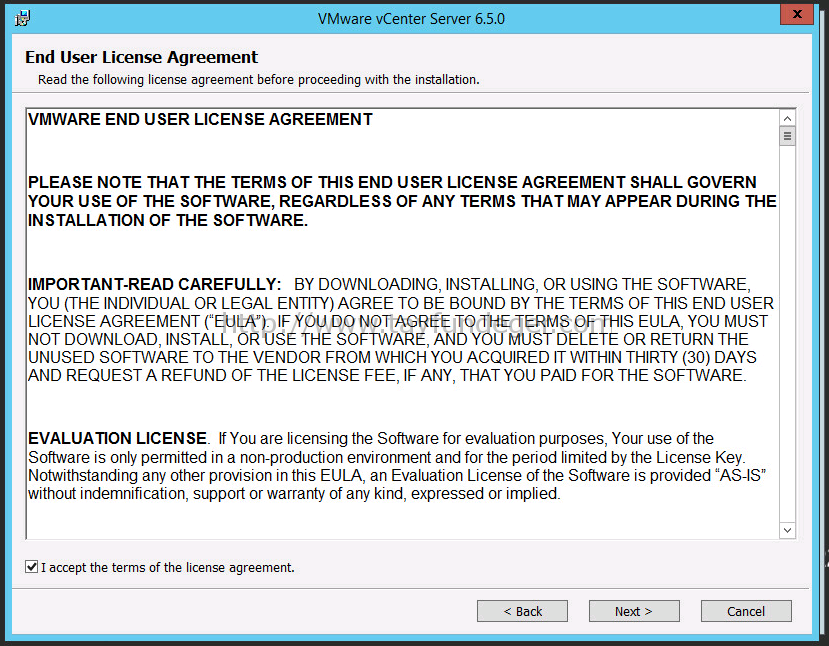Viewport: 829px width, 646px height.
Task: Click the 'End User License Agreement' page header
Action: [x=142, y=57]
